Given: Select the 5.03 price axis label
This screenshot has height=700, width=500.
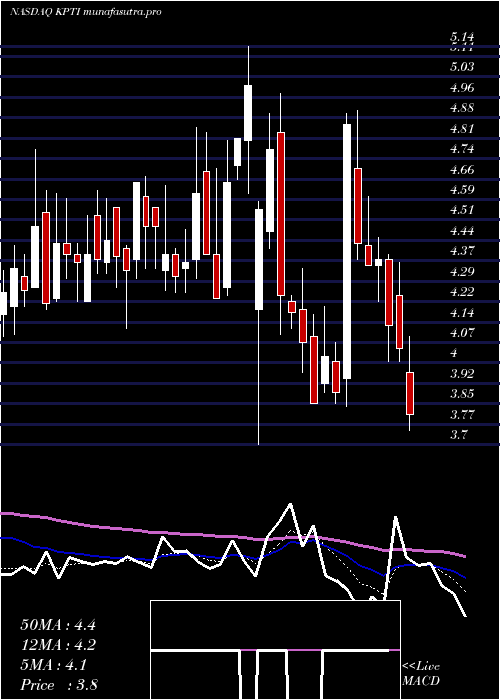Looking at the screenshot, I should tap(462, 67).
